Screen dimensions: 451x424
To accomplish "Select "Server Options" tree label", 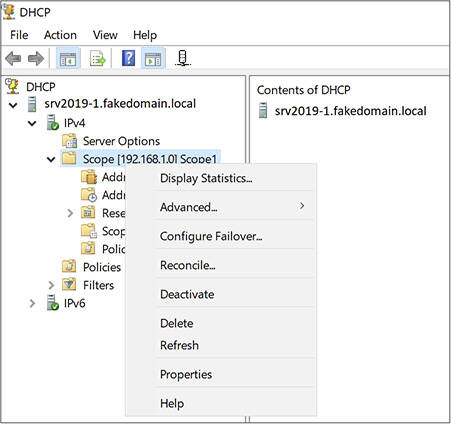I will (121, 141).
